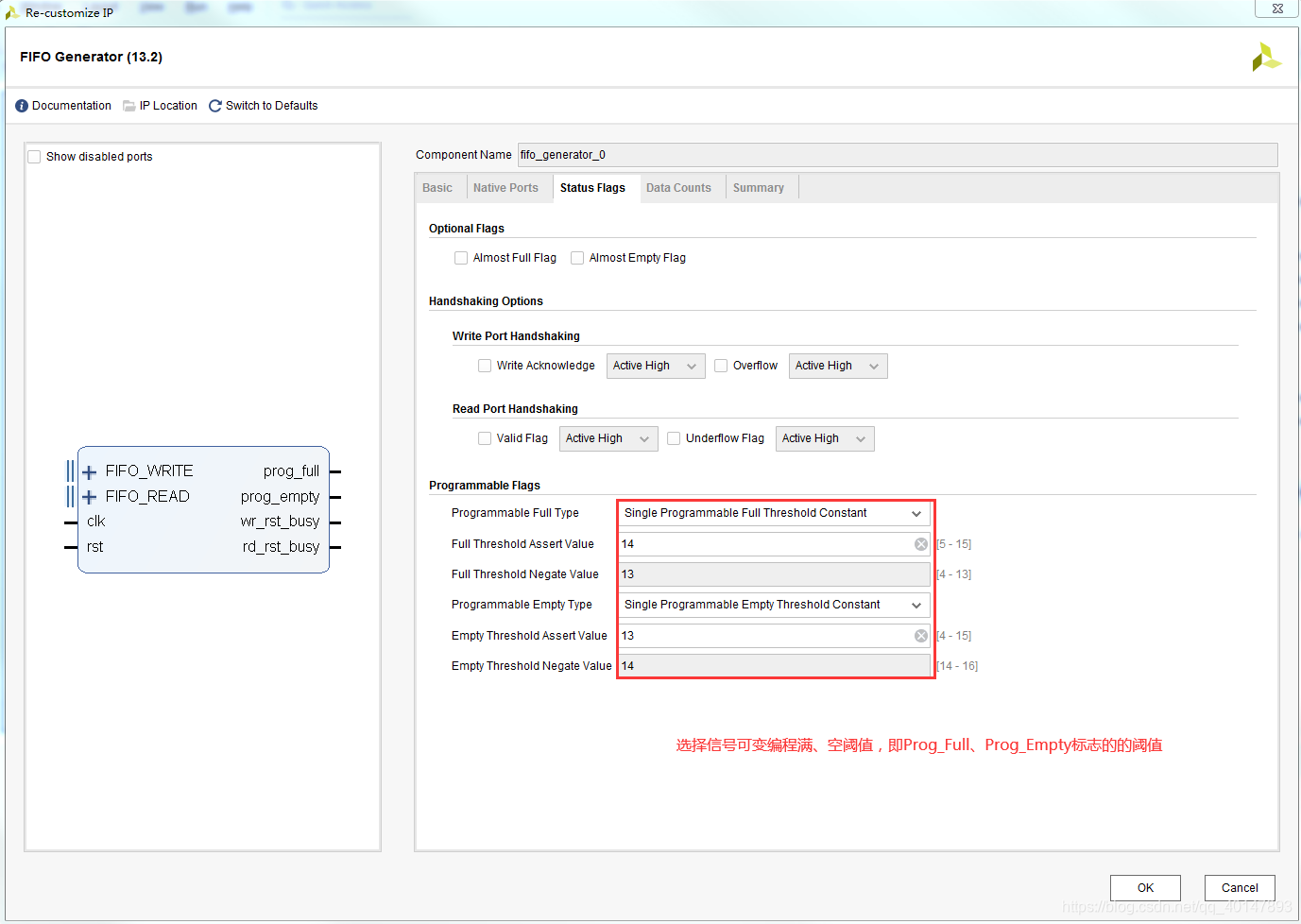Clear the Empty Threshold Assert Value field
The image size is (1301, 924).
(x=920, y=635)
